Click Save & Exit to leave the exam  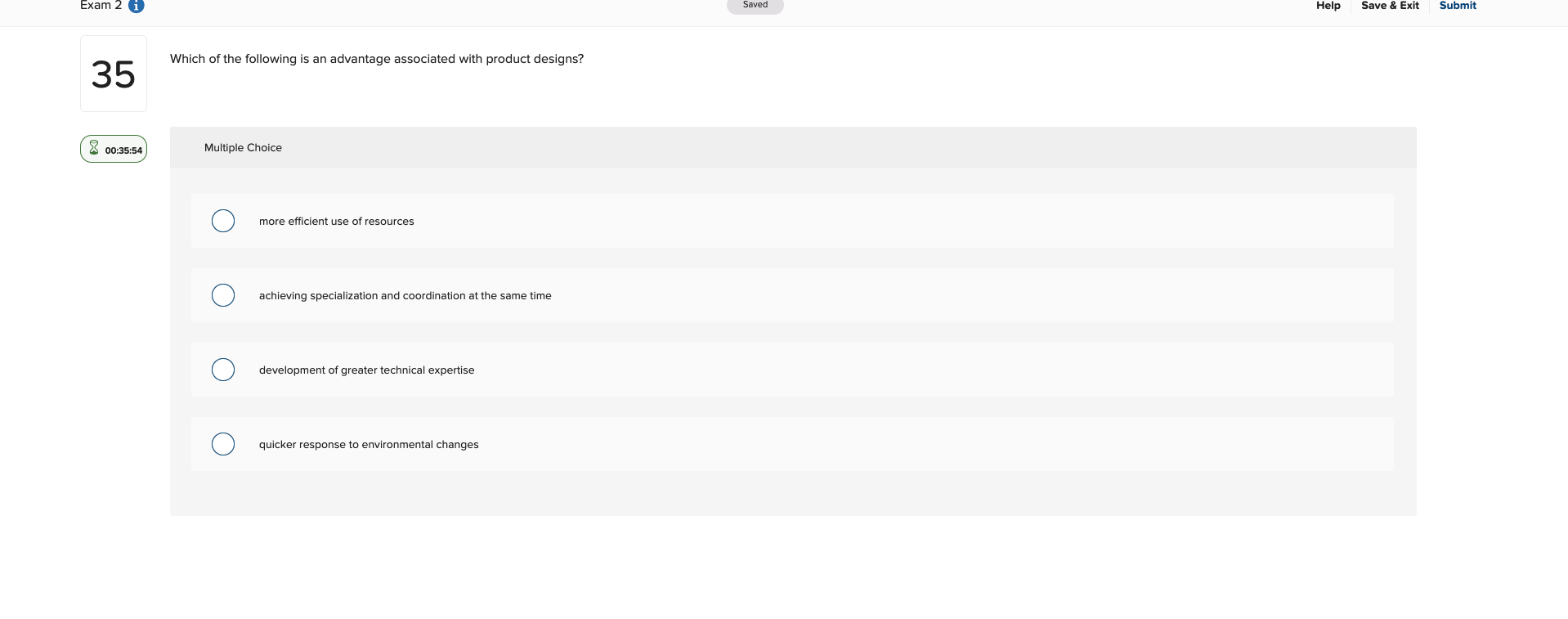coord(1389,6)
